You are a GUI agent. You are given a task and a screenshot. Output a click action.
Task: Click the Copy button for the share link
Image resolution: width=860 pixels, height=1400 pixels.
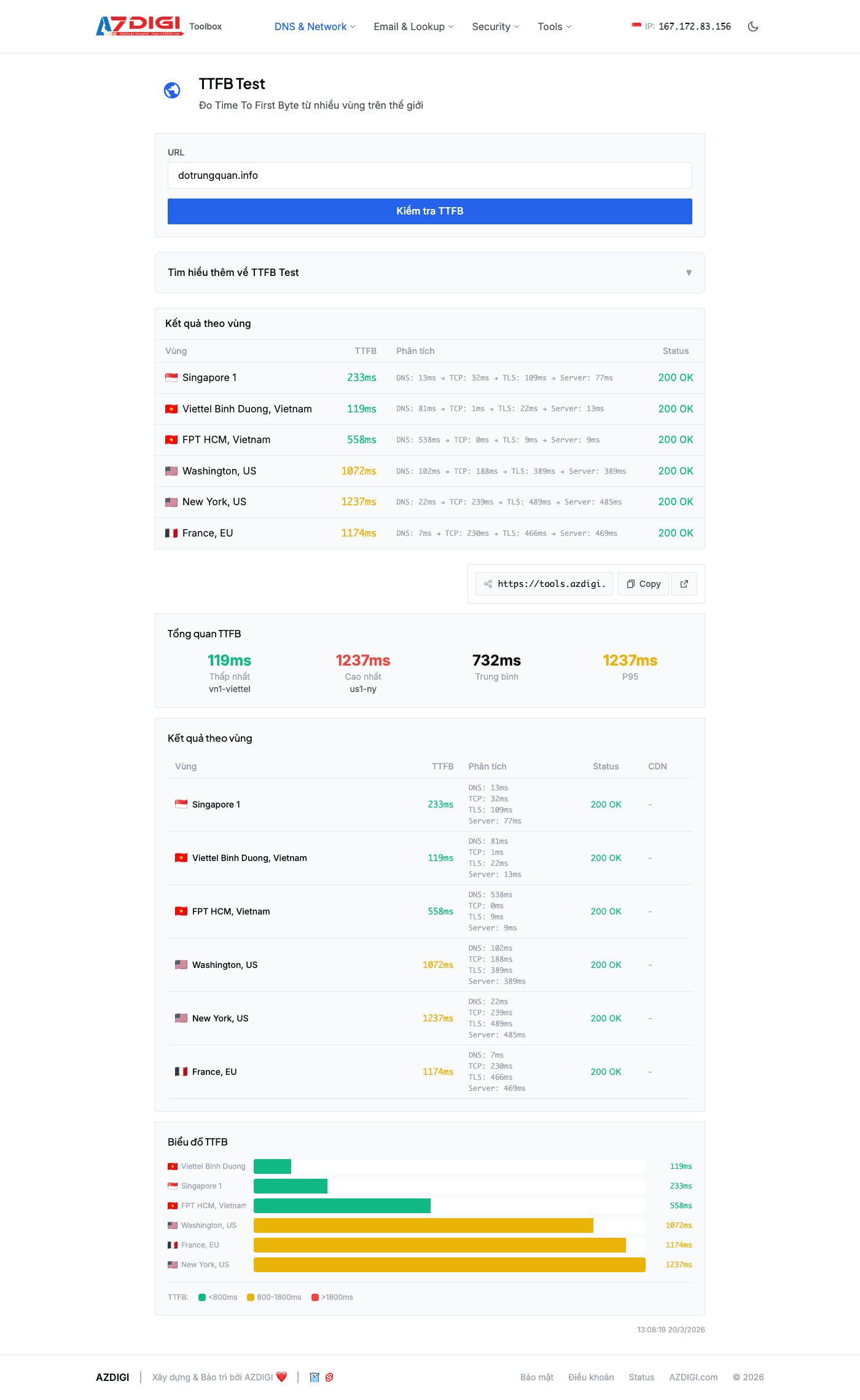643,584
